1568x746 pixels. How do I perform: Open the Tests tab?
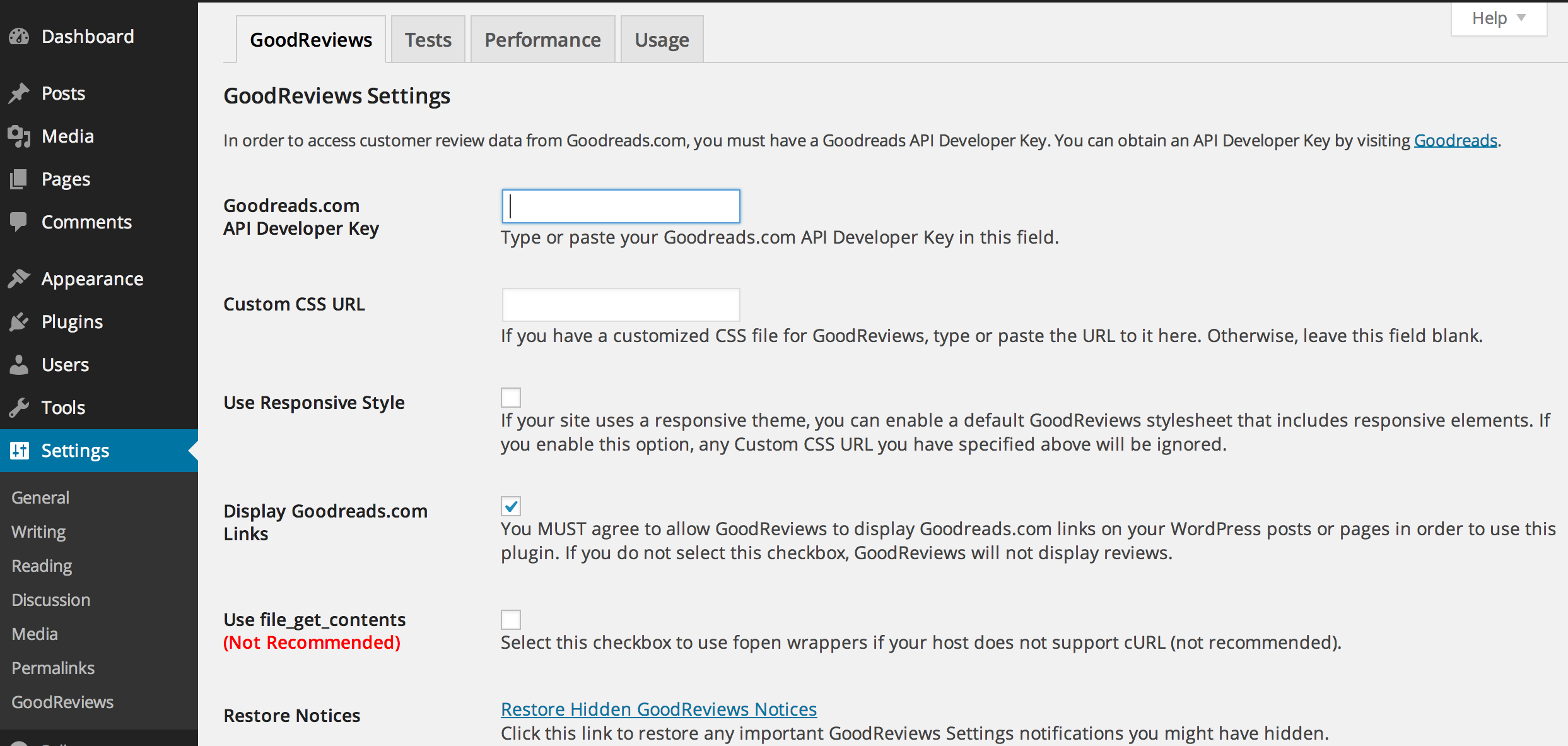tap(428, 40)
